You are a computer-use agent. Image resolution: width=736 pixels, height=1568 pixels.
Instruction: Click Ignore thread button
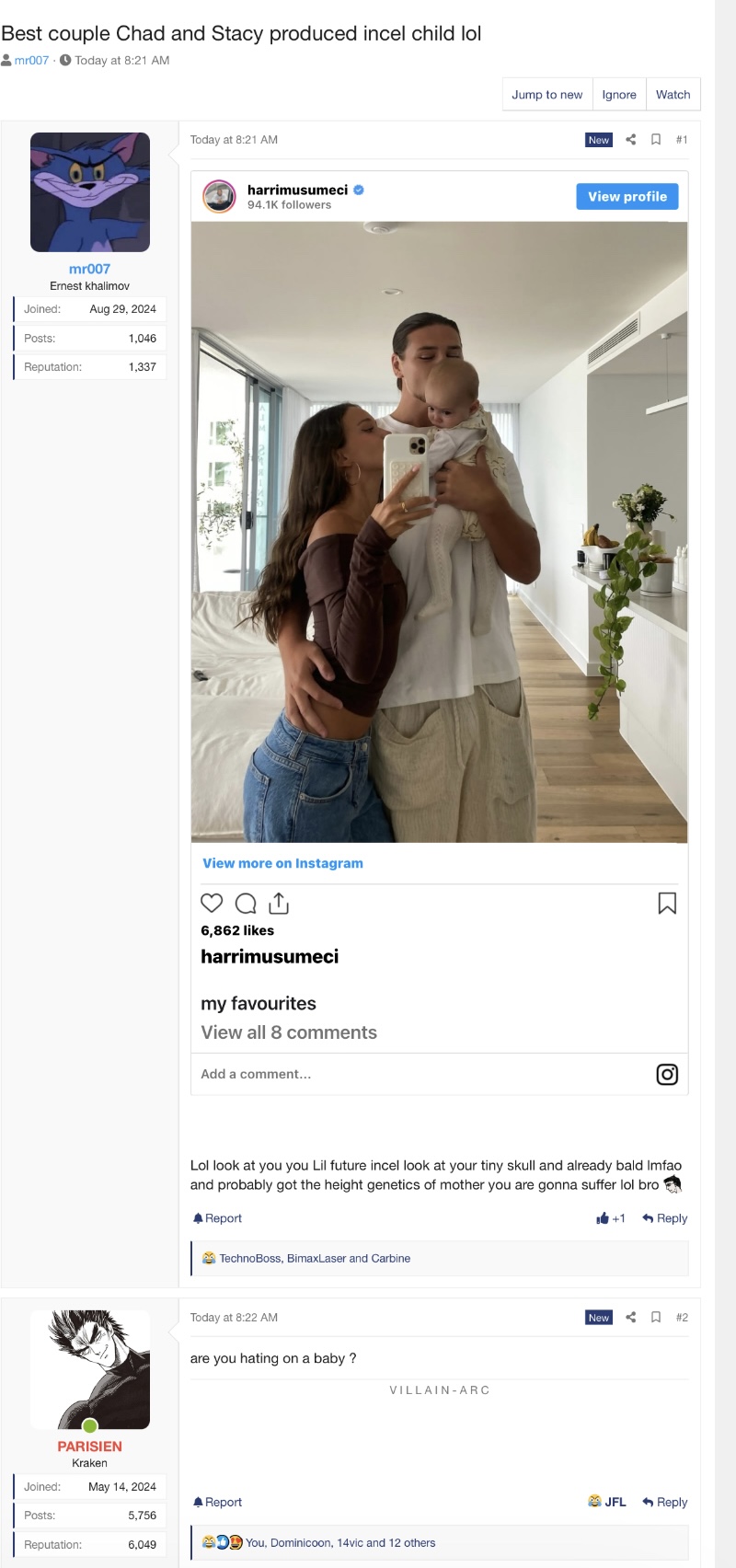[619, 95]
